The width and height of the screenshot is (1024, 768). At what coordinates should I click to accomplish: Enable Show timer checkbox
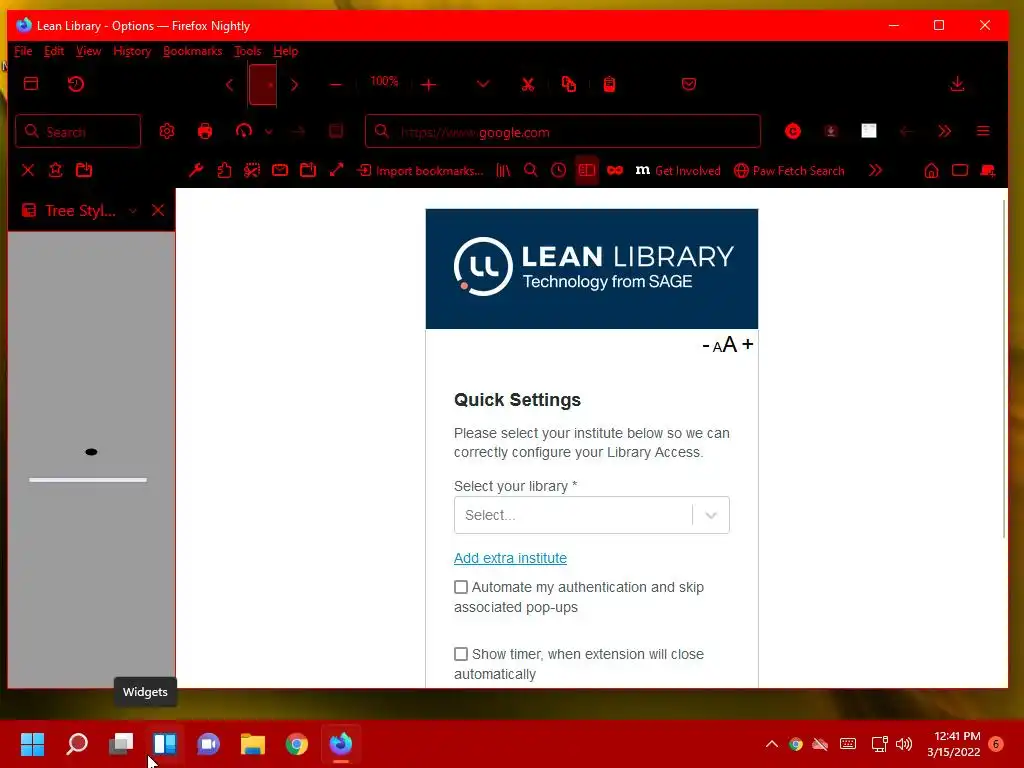461,654
